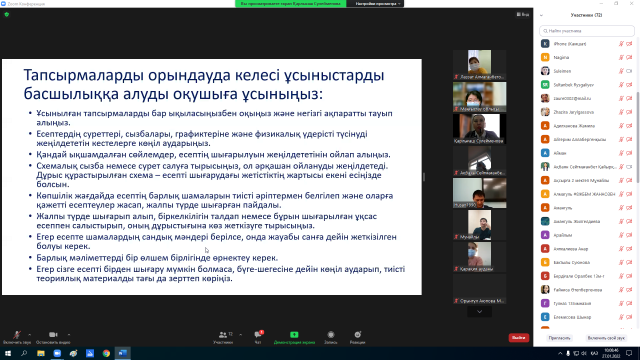Open the Chat icon with notification badge
The height and width of the screenshot is (360, 640).
tap(258, 337)
